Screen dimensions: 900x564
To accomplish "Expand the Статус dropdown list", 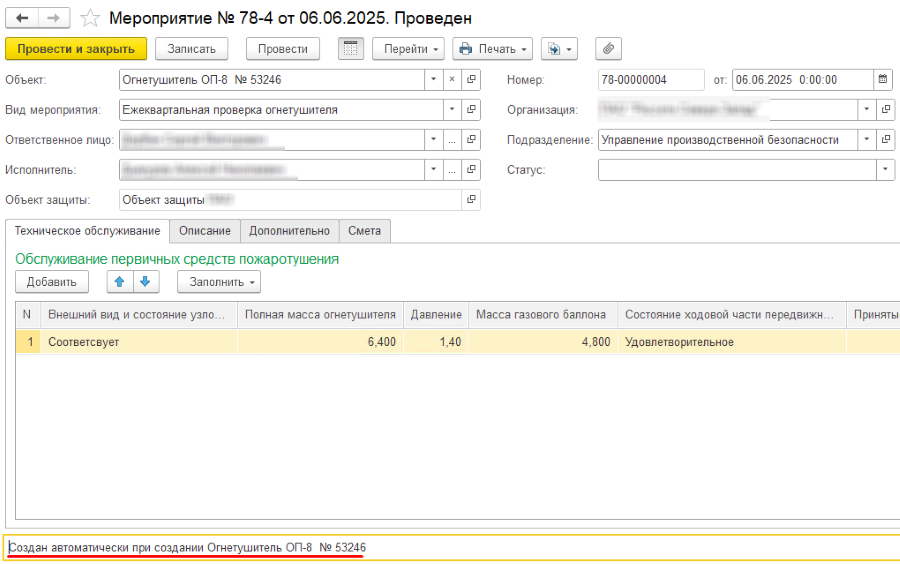I will [x=885, y=170].
